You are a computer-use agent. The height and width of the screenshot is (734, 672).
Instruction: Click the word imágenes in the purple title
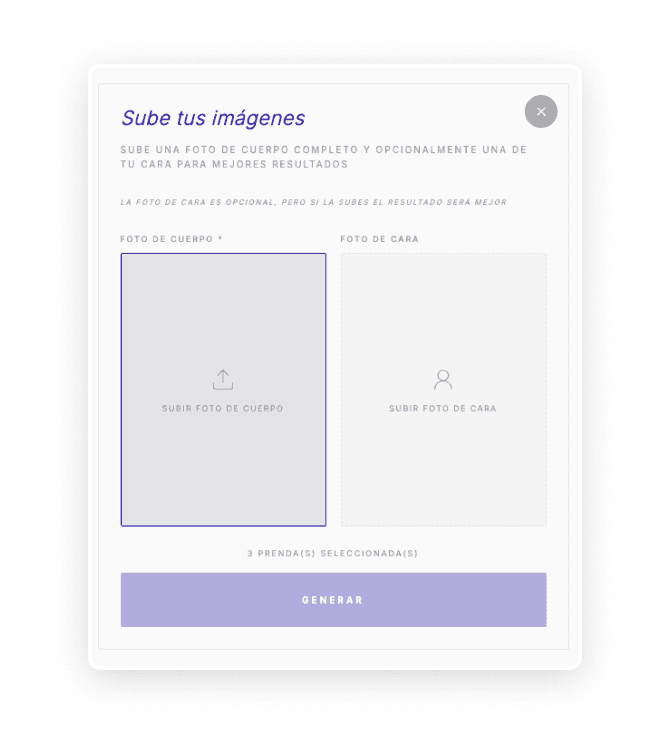pyautogui.click(x=258, y=119)
